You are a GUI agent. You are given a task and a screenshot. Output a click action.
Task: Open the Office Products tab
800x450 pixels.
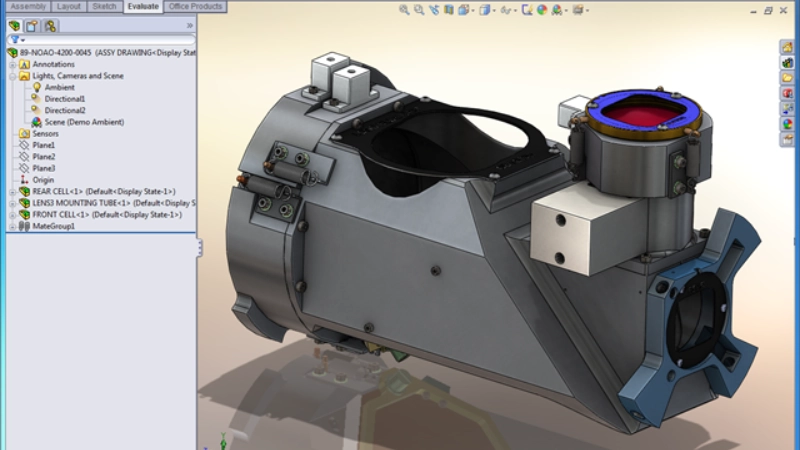point(195,6)
